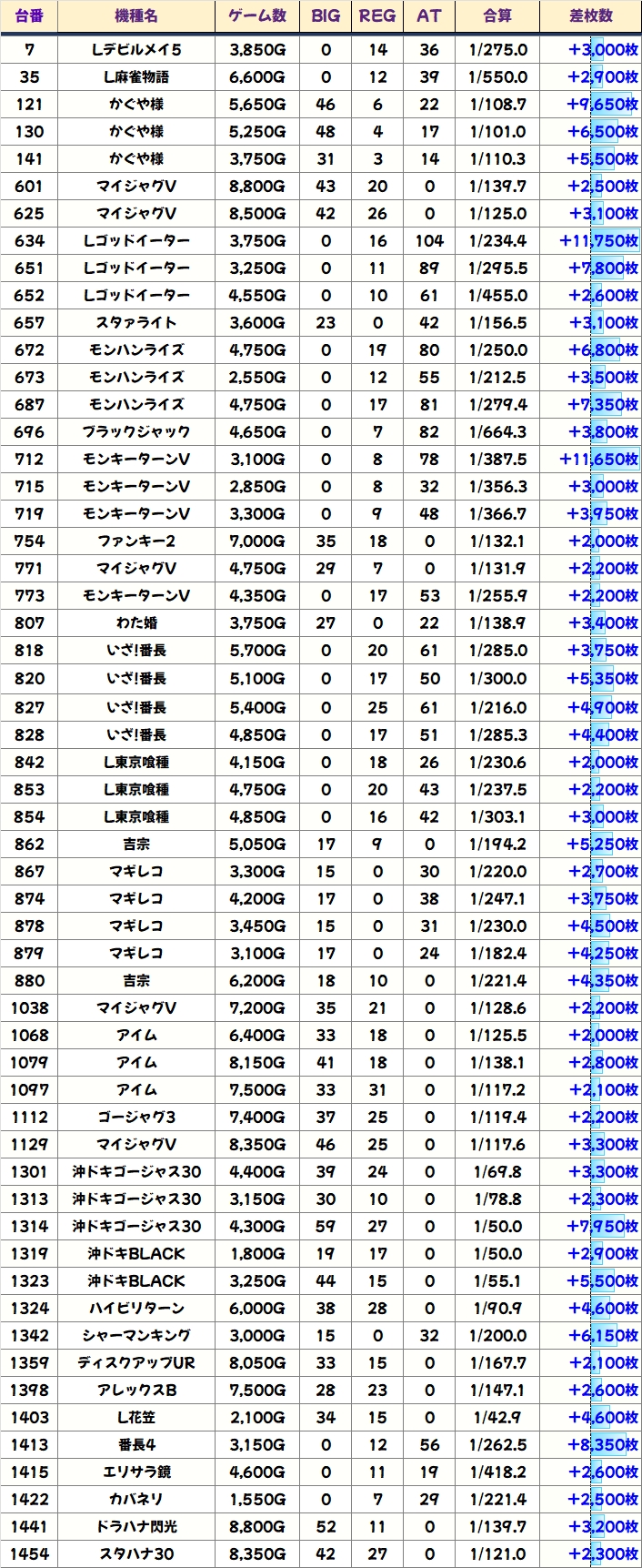
Task: Select machine name L花笠
Action: tap(136, 1418)
